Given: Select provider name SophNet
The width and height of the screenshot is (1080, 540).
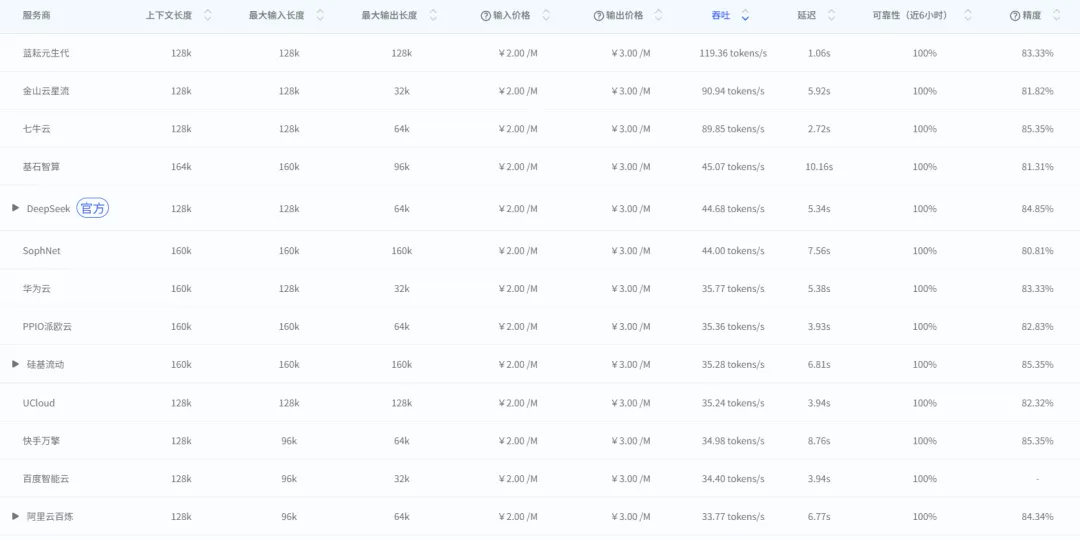Looking at the screenshot, I should (41, 251).
